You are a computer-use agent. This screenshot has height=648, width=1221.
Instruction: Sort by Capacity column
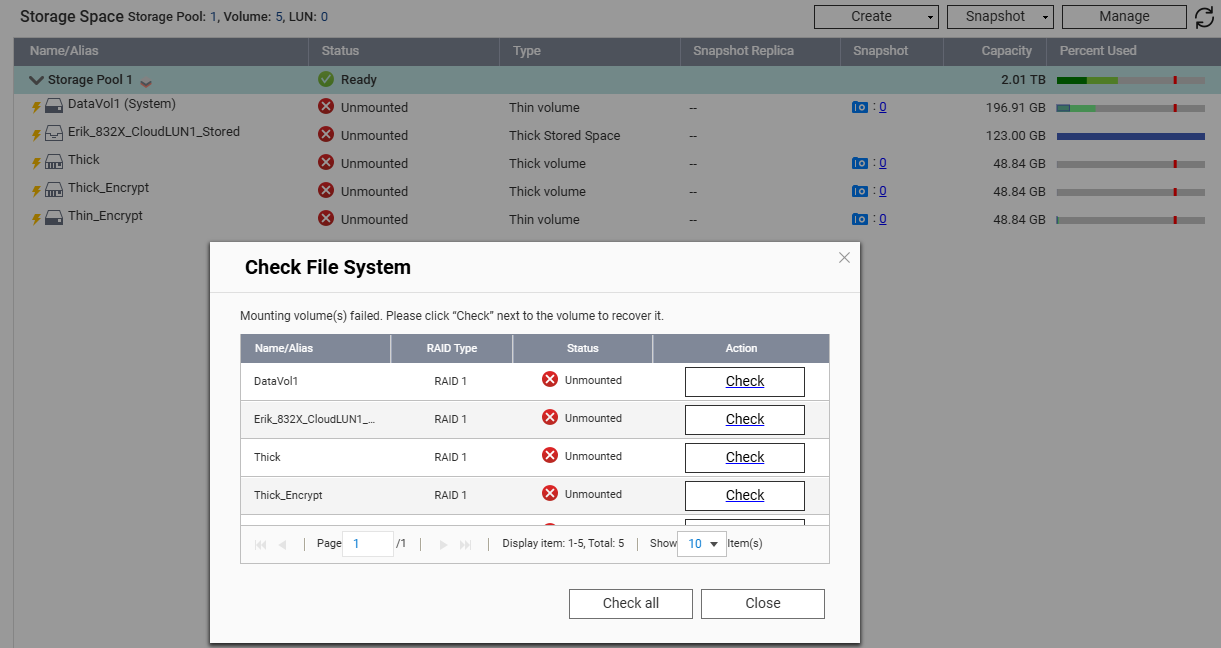click(994, 51)
